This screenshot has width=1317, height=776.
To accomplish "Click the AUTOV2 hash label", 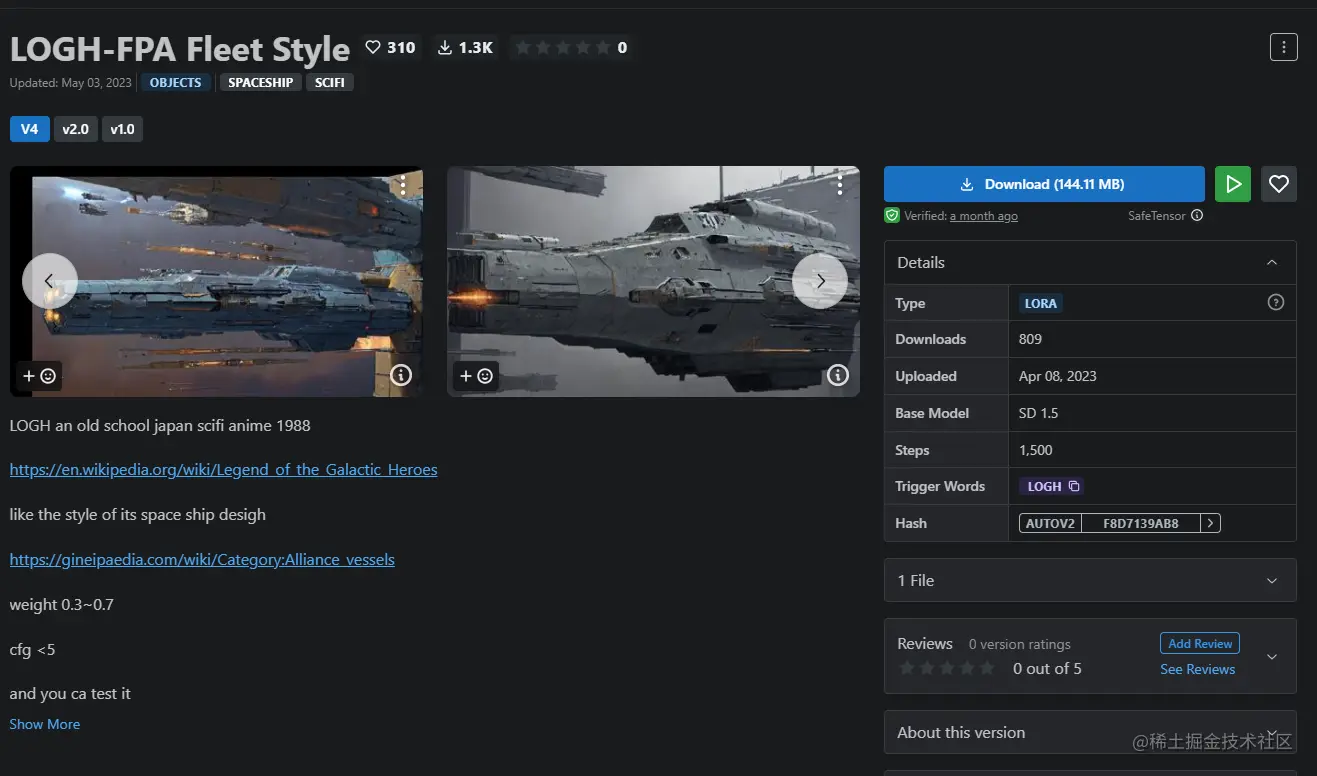I will 1050,523.
